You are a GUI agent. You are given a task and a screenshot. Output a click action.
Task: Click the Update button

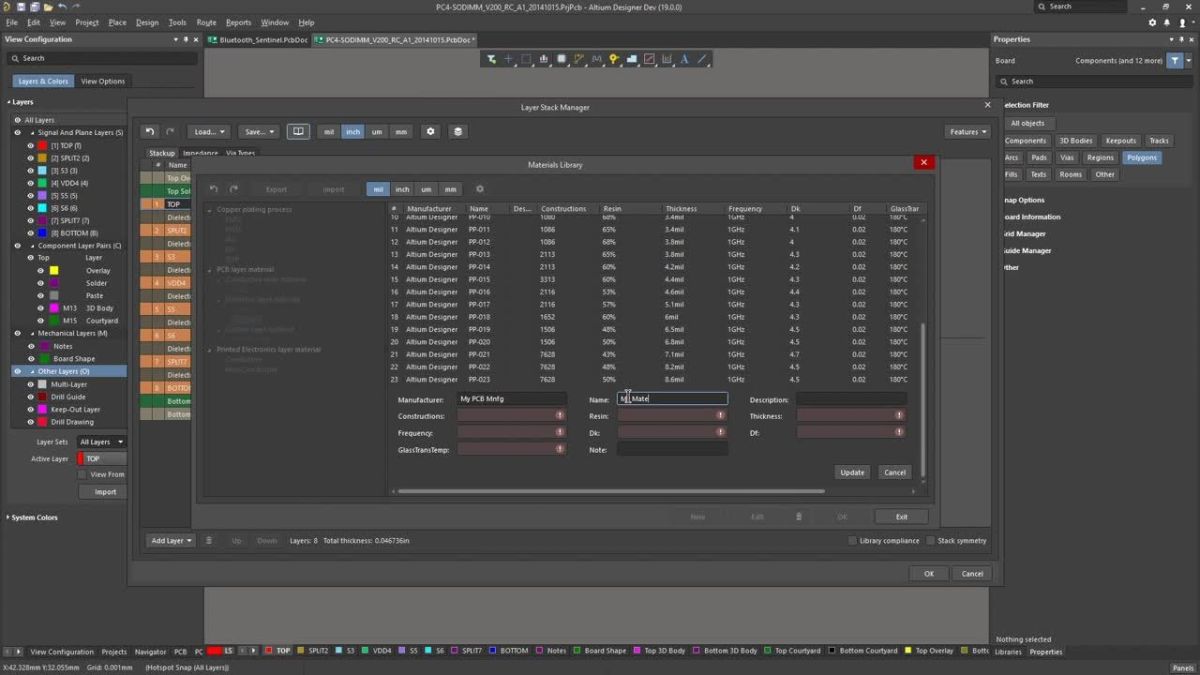coord(851,471)
